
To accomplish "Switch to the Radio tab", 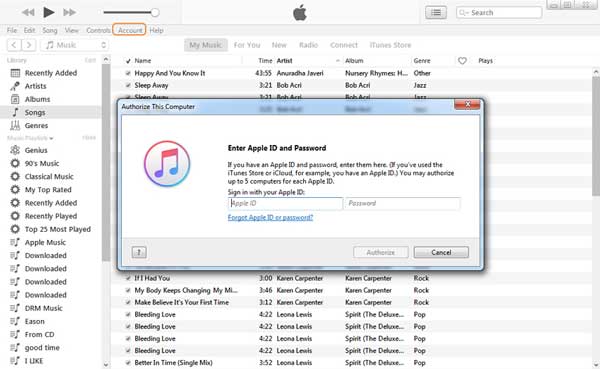I will 308,45.
